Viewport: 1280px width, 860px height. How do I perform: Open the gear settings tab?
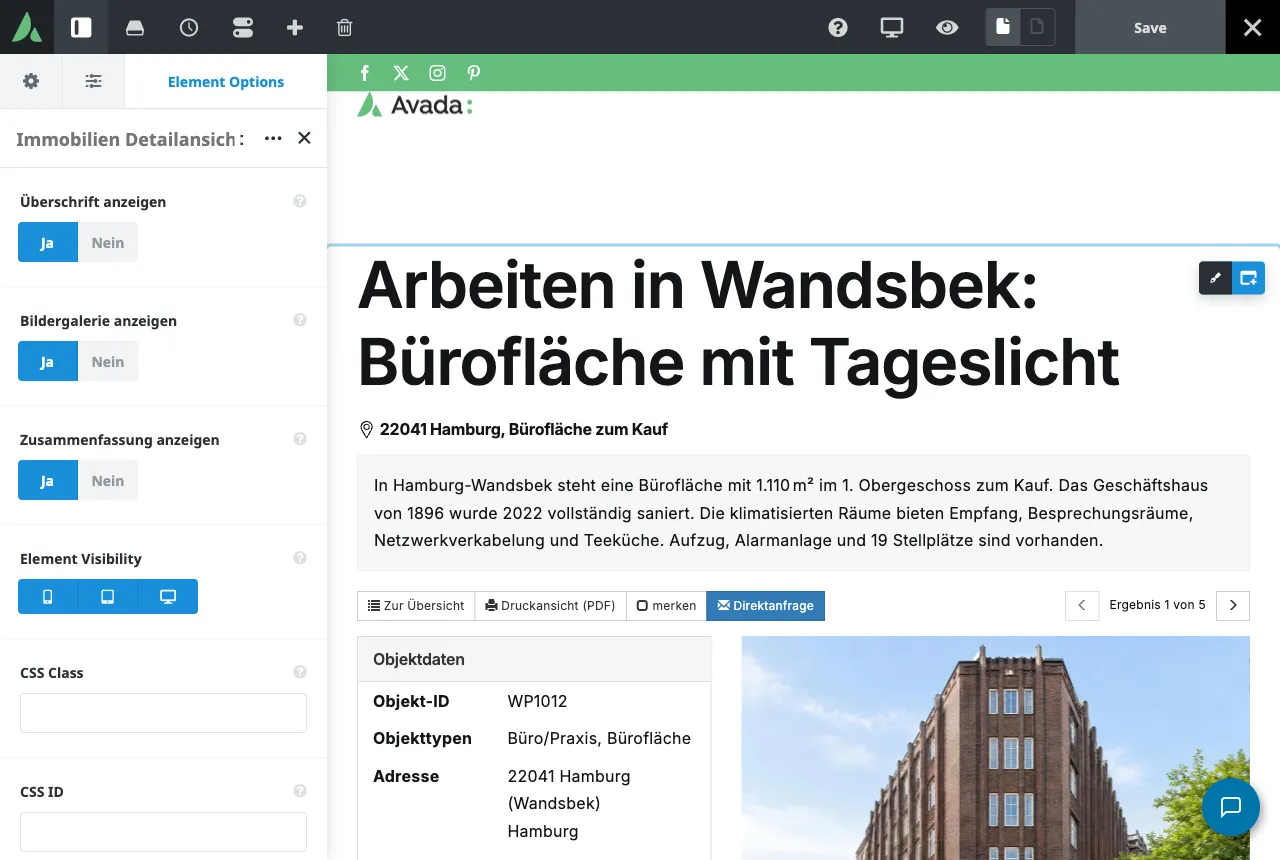pos(31,81)
